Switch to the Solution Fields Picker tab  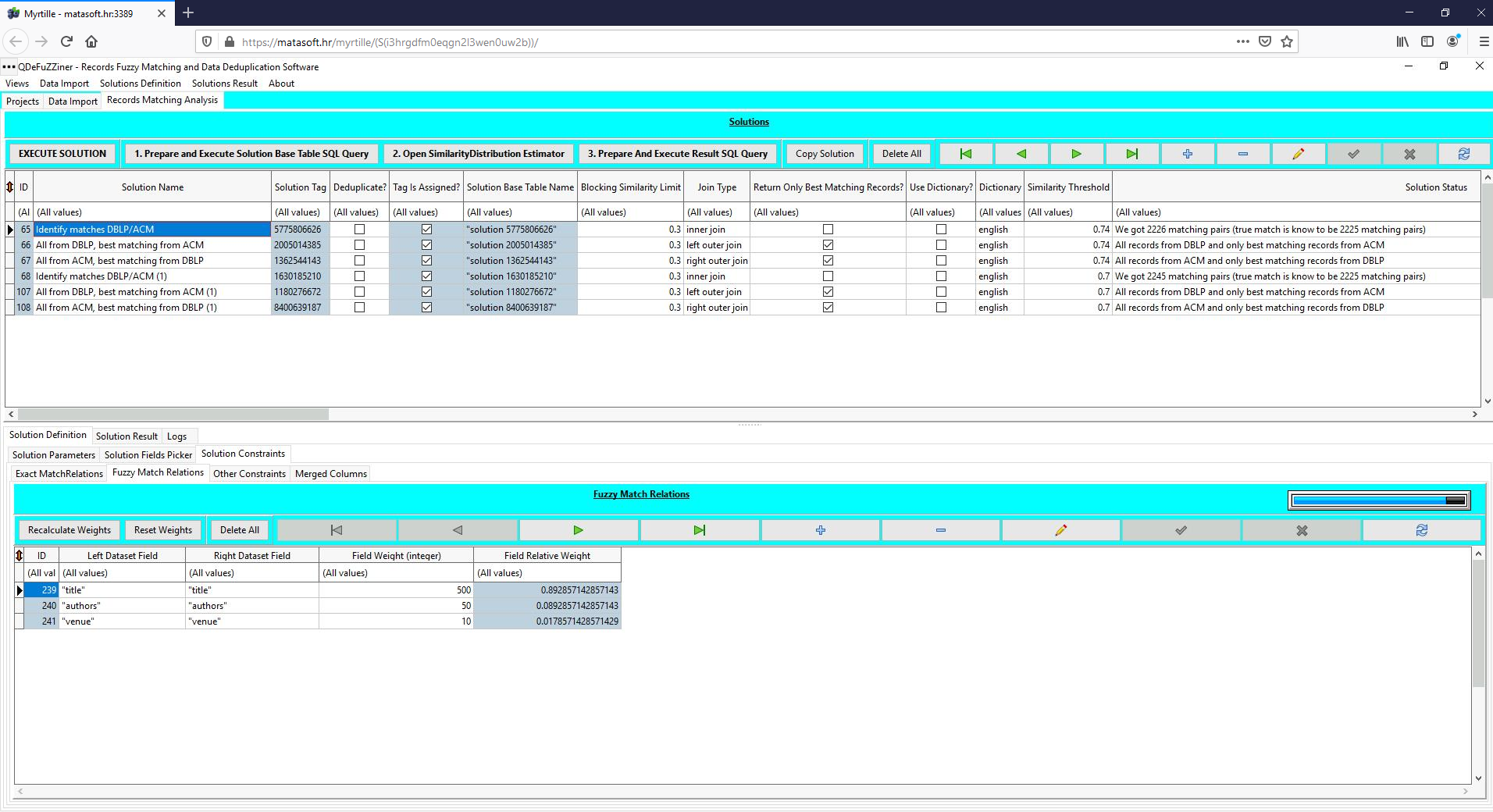[x=148, y=455]
